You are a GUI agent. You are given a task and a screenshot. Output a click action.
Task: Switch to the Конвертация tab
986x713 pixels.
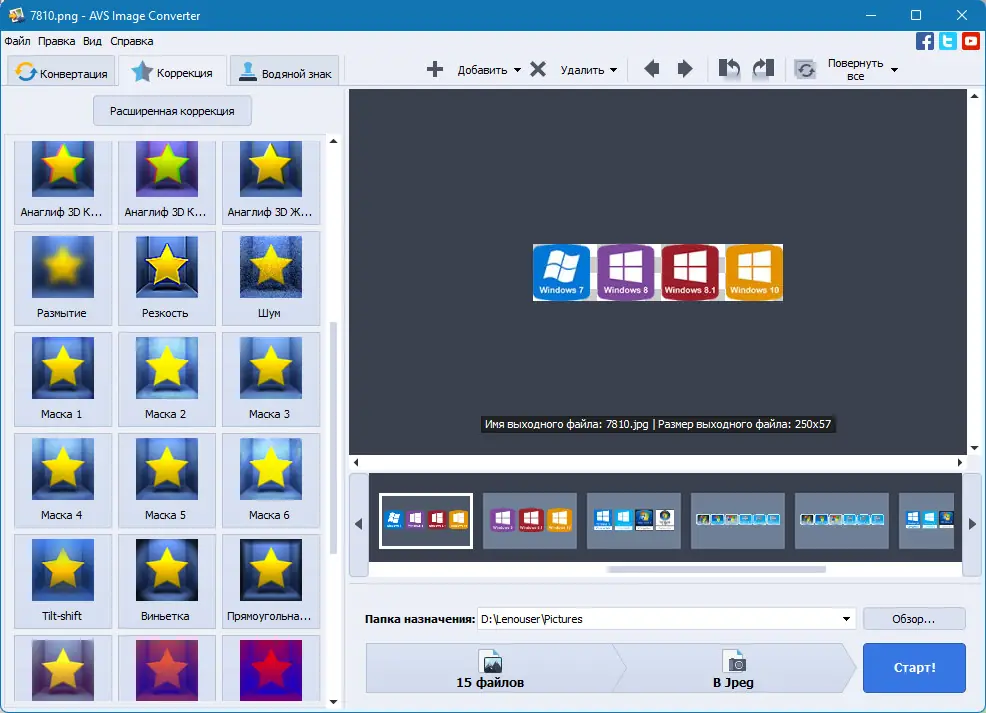click(x=62, y=72)
